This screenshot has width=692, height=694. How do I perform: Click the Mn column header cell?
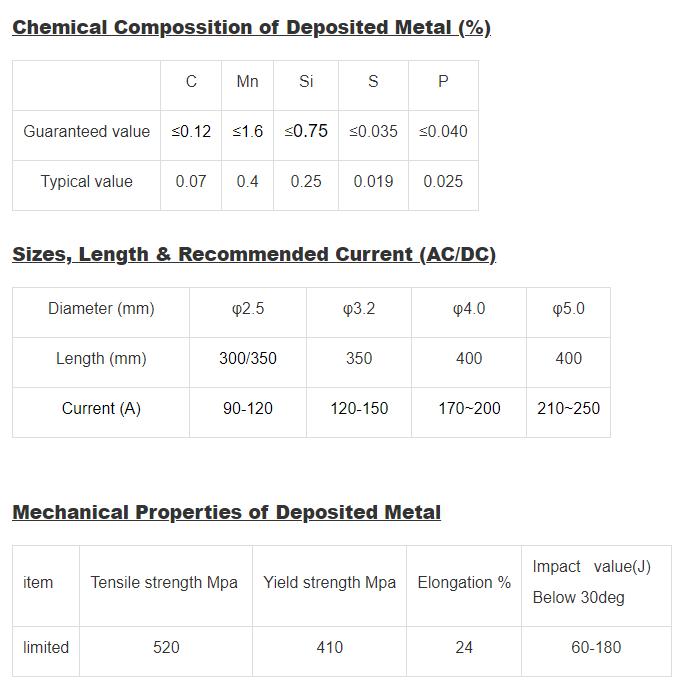coord(247,82)
